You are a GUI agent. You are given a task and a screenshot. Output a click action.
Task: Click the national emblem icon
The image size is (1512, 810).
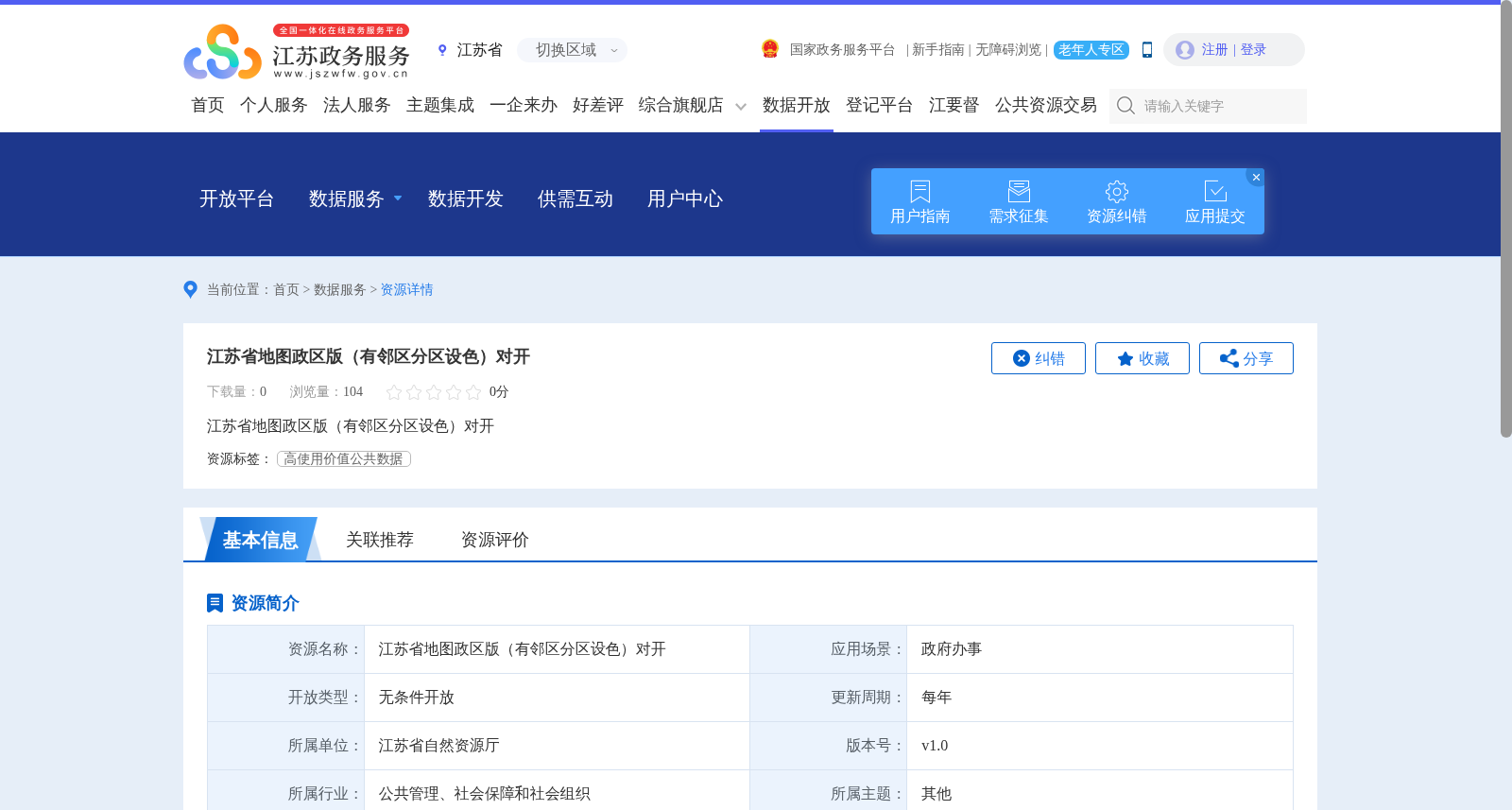point(770,49)
